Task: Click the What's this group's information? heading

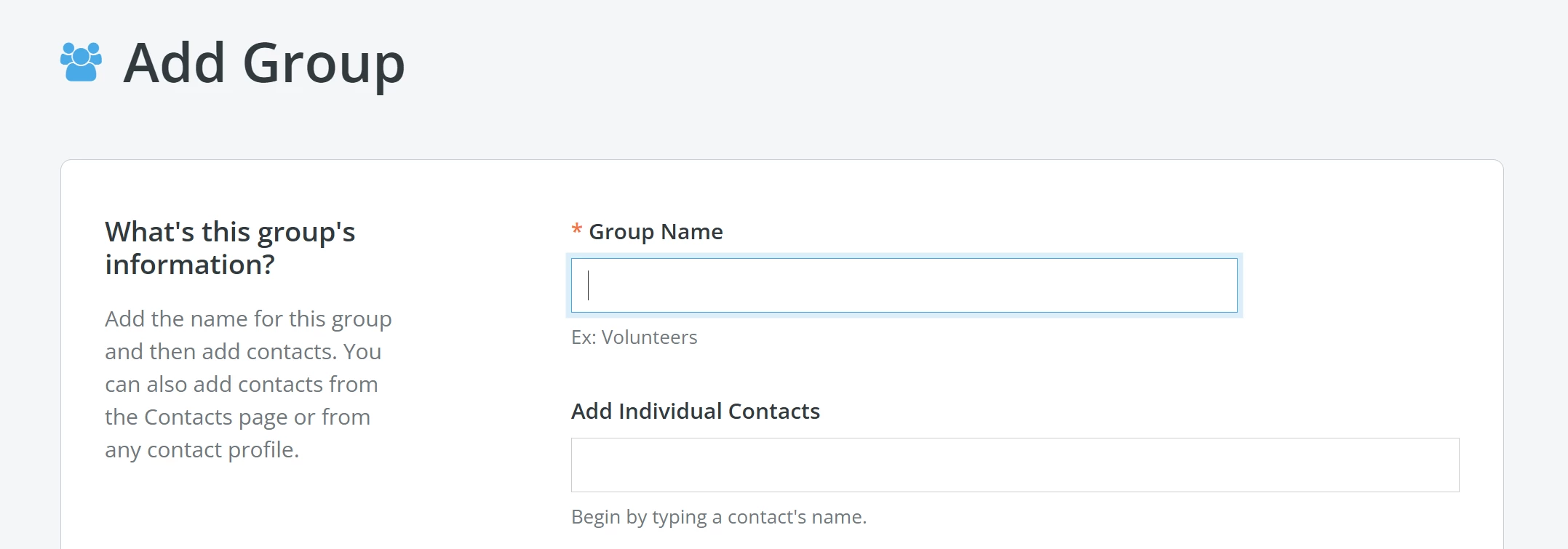Action: [x=231, y=247]
